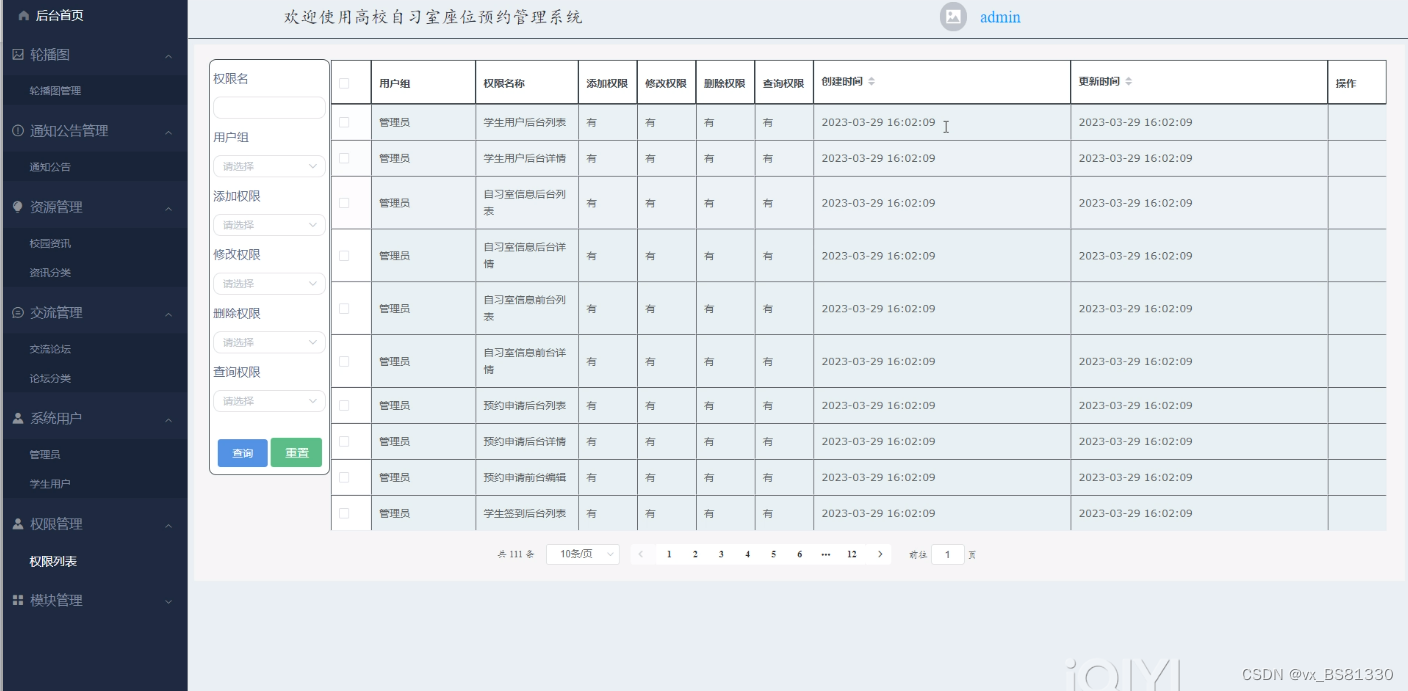Open the 10条/页 page size dropdown

pos(583,554)
